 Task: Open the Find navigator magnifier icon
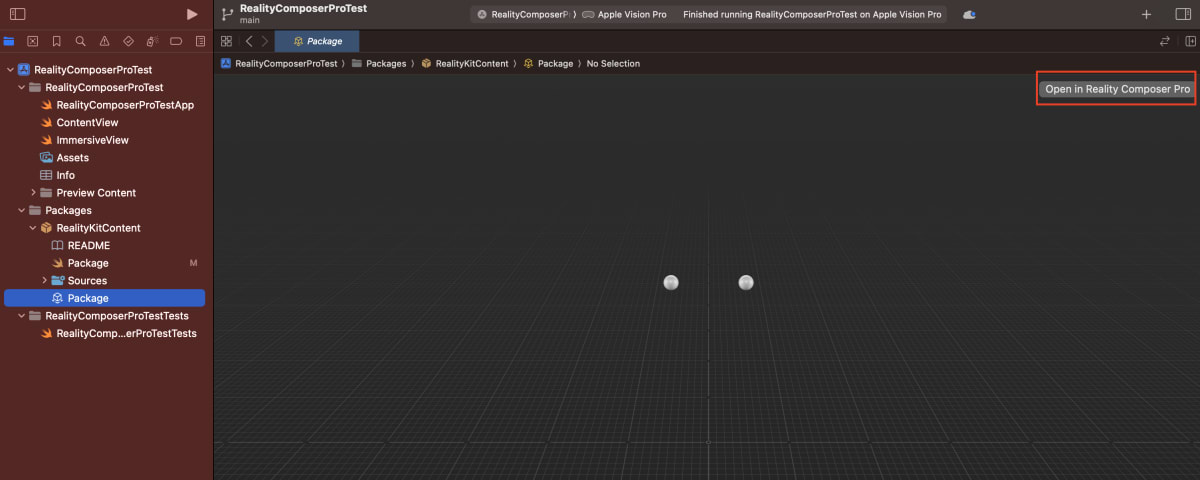[80, 41]
